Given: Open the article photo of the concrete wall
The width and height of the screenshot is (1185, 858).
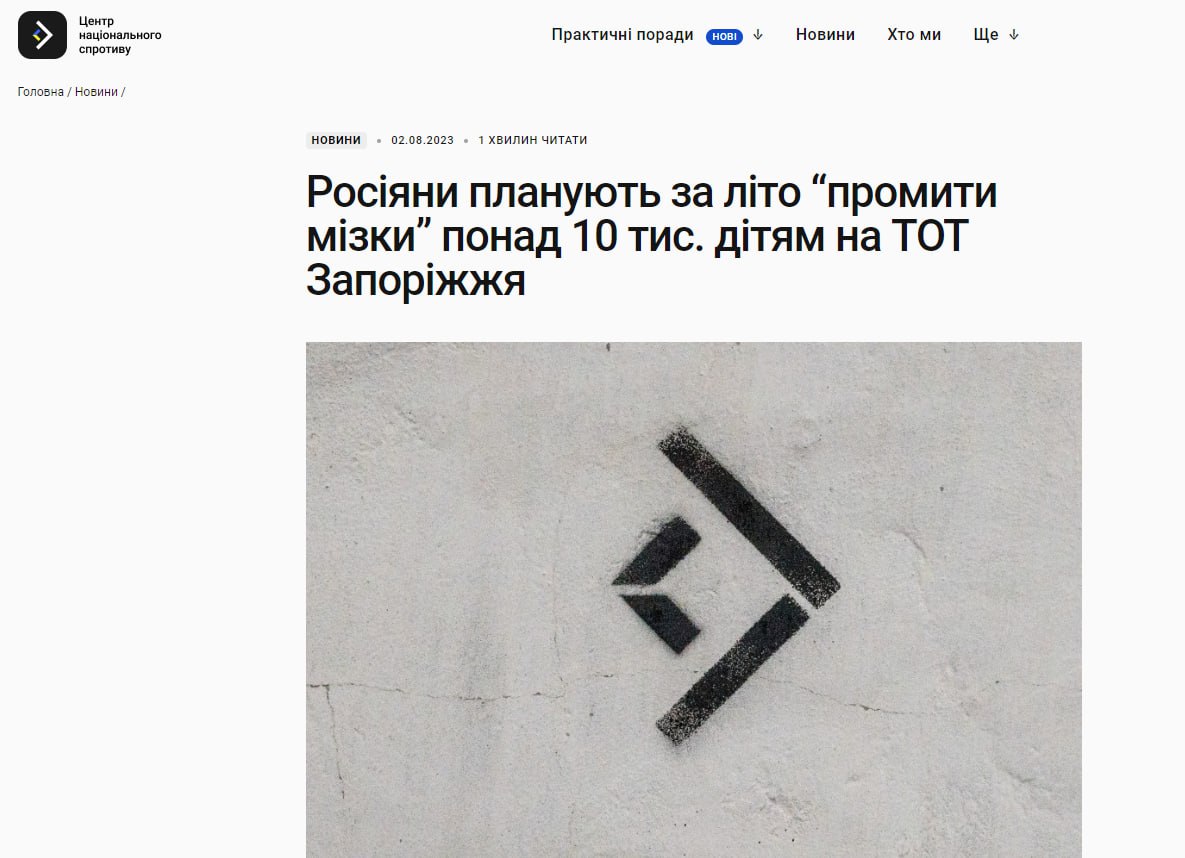Looking at the screenshot, I should [x=694, y=600].
